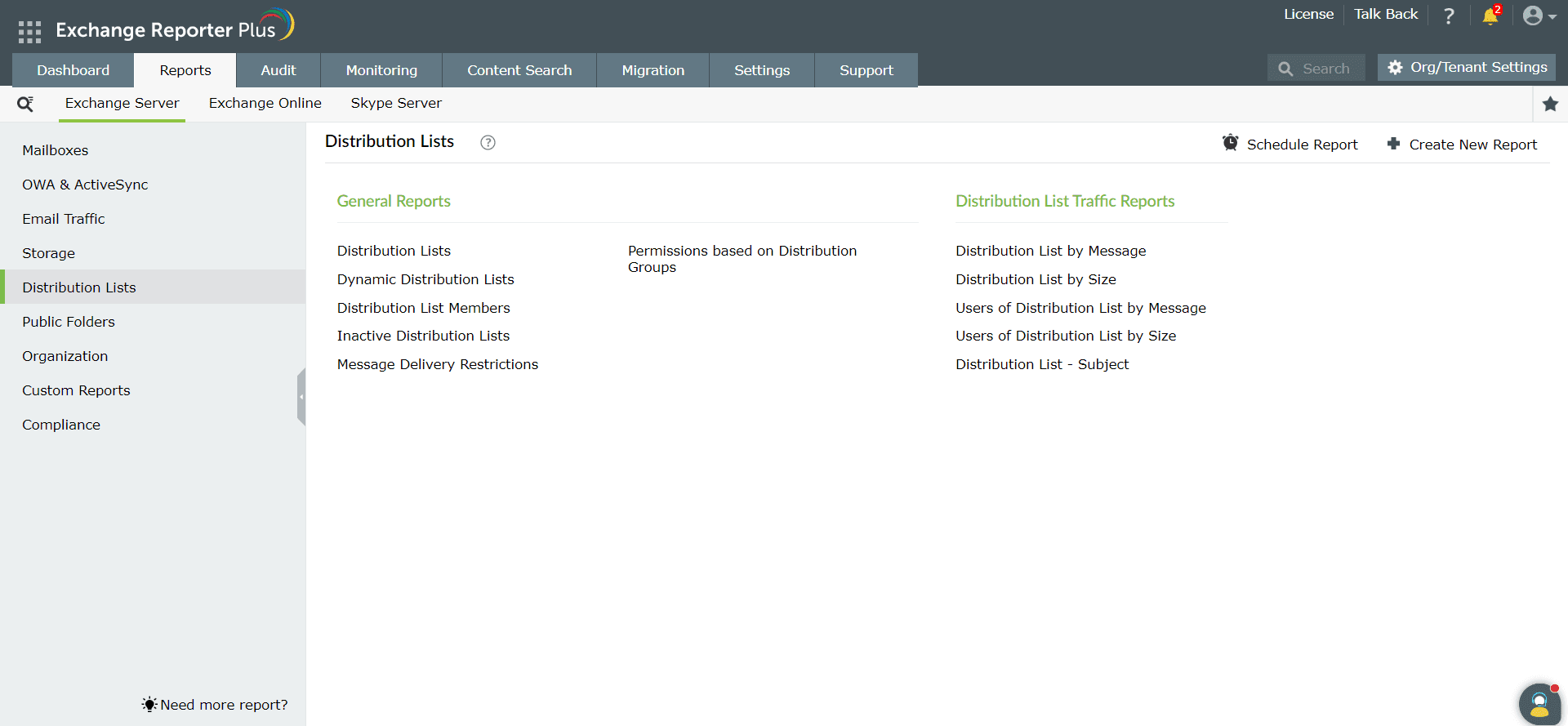Open Permissions based on Distribution Groups report
This screenshot has width=1568, height=726.
[x=742, y=259]
